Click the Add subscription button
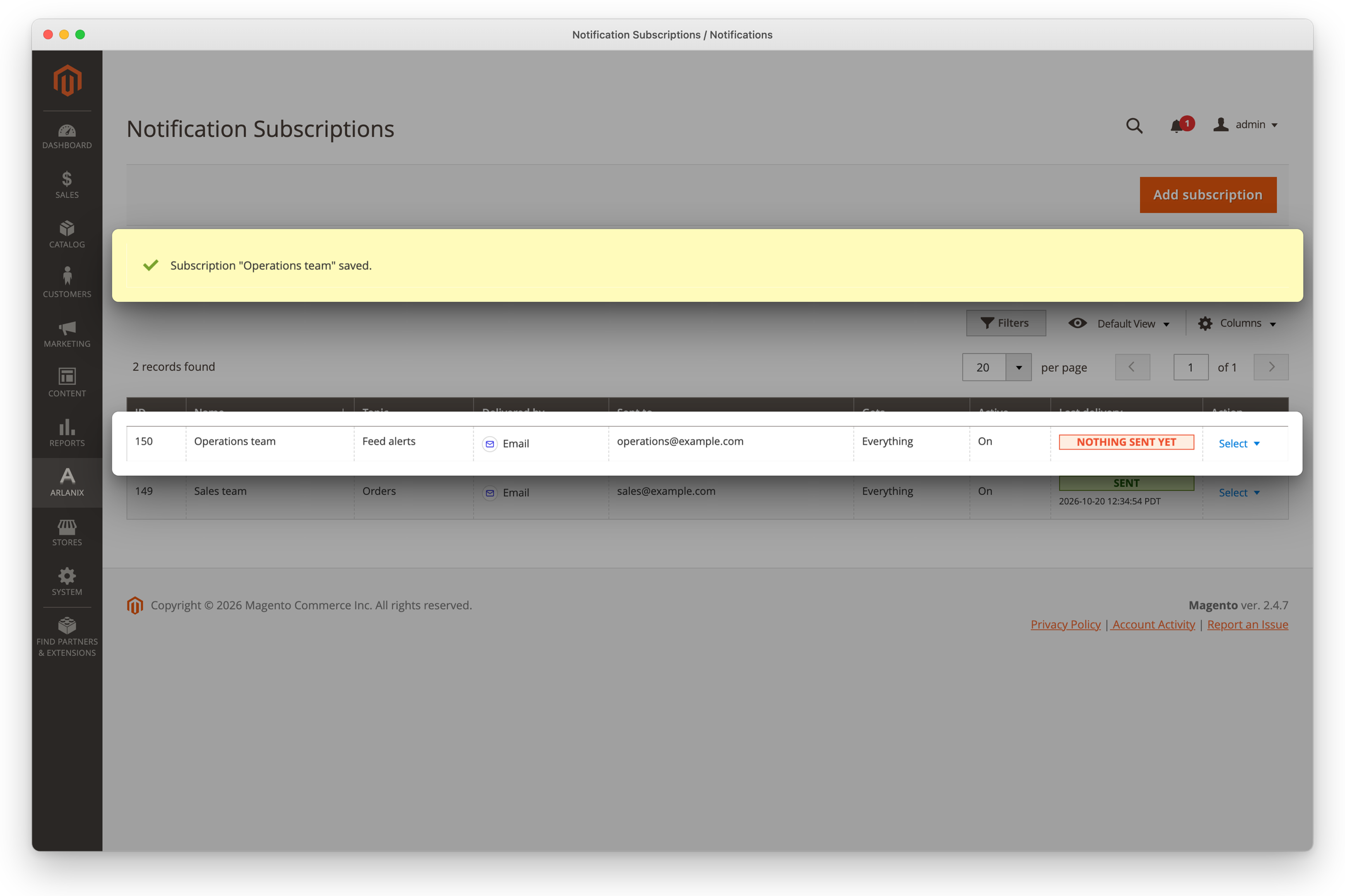 point(1208,195)
